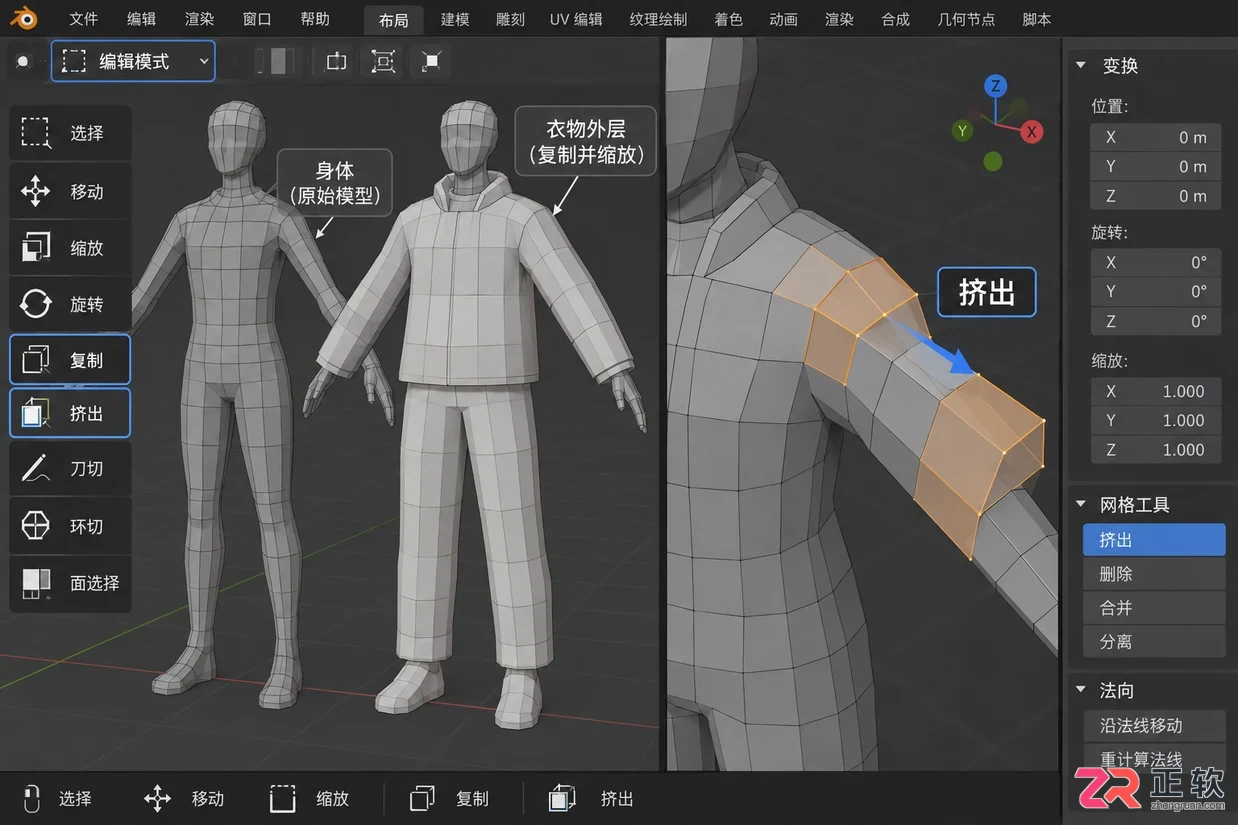The image size is (1238, 825).
Task: Click the 旋转 X value field
Action: [x=1155, y=263]
